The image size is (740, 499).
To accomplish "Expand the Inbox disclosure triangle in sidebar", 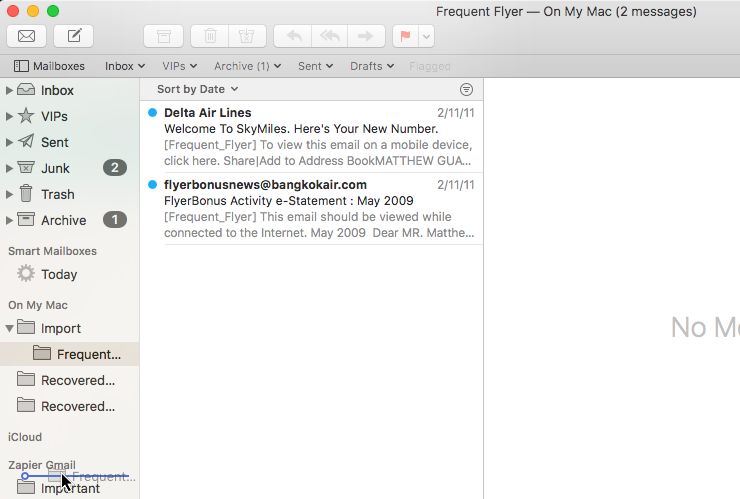I will tap(10, 90).
